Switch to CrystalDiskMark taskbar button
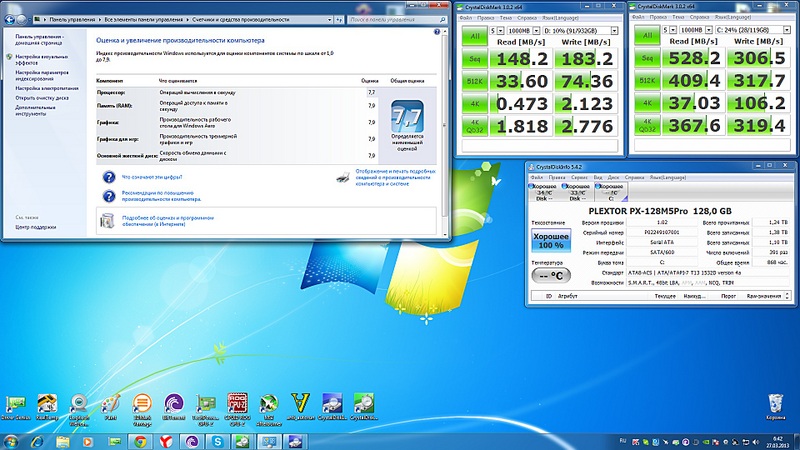The image size is (800, 450). pos(243,441)
